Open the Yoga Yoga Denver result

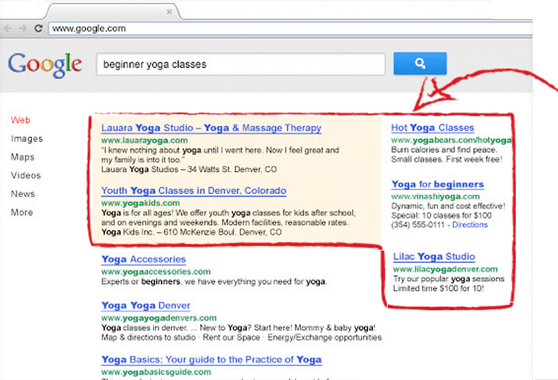pyautogui.click(x=146, y=306)
